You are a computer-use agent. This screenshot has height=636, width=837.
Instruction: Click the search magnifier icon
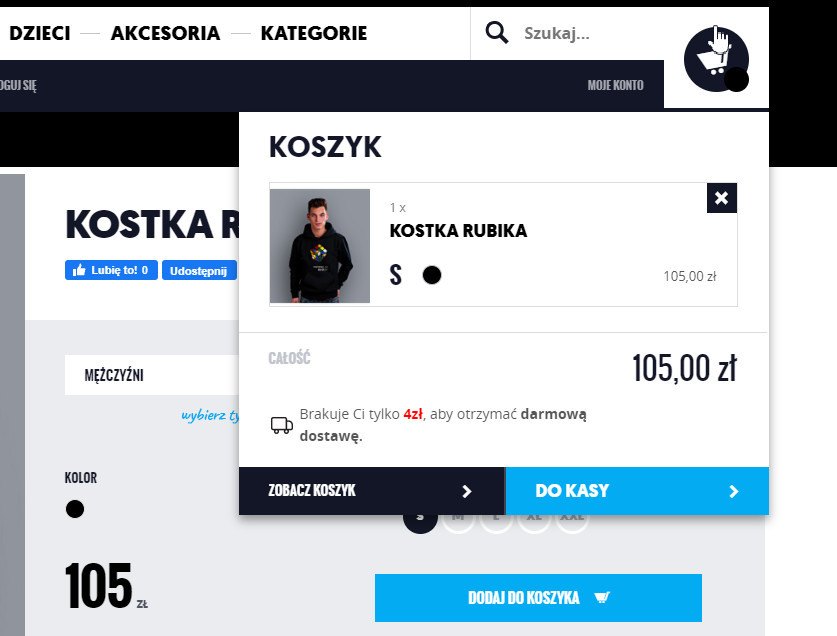(x=496, y=33)
